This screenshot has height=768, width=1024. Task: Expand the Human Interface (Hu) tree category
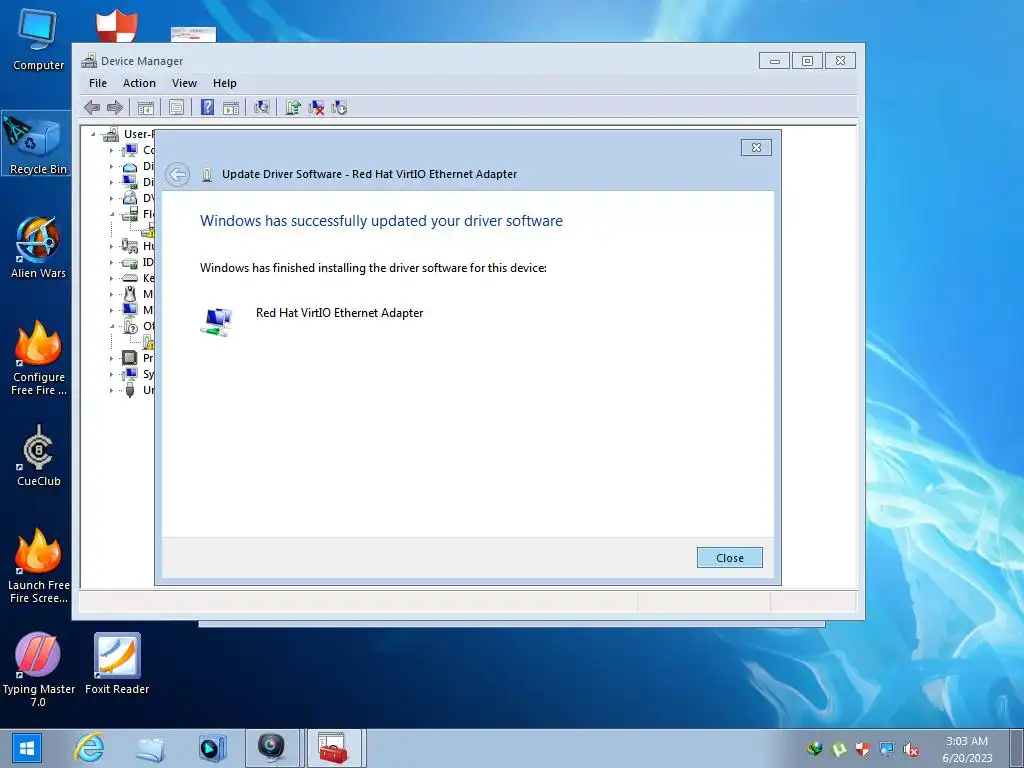pyautogui.click(x=111, y=247)
